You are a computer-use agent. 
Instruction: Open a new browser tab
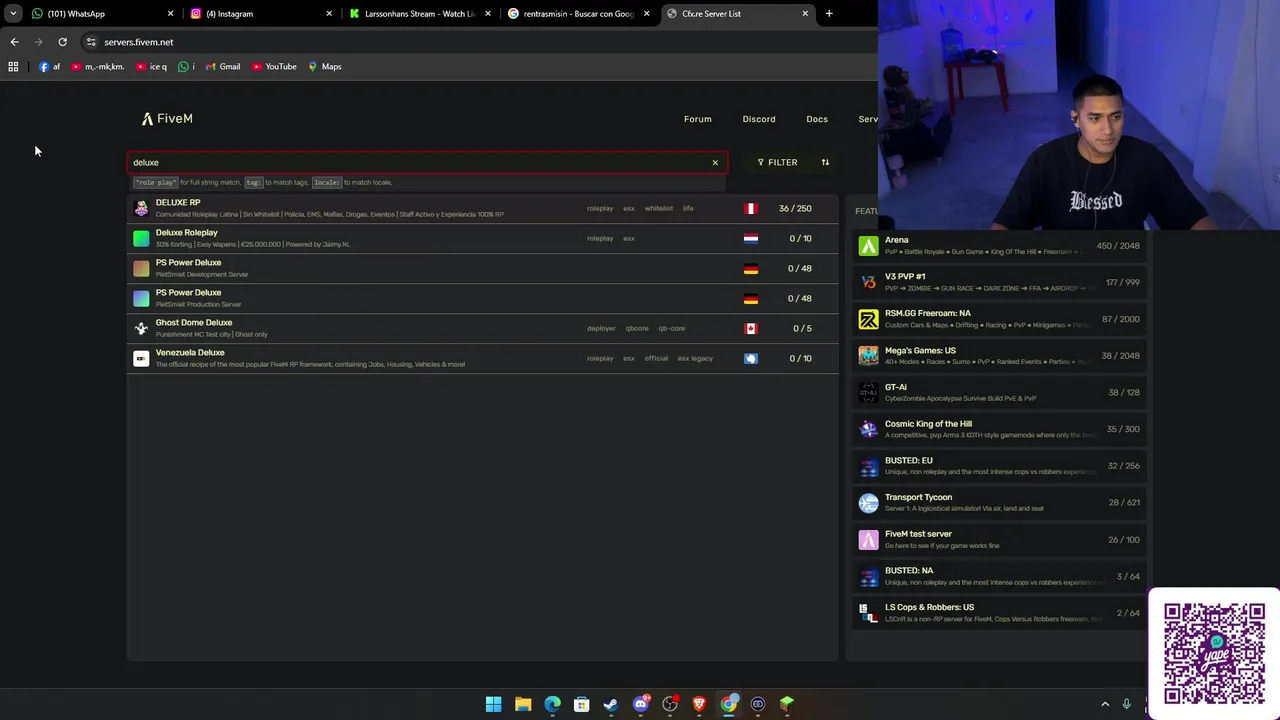click(829, 14)
